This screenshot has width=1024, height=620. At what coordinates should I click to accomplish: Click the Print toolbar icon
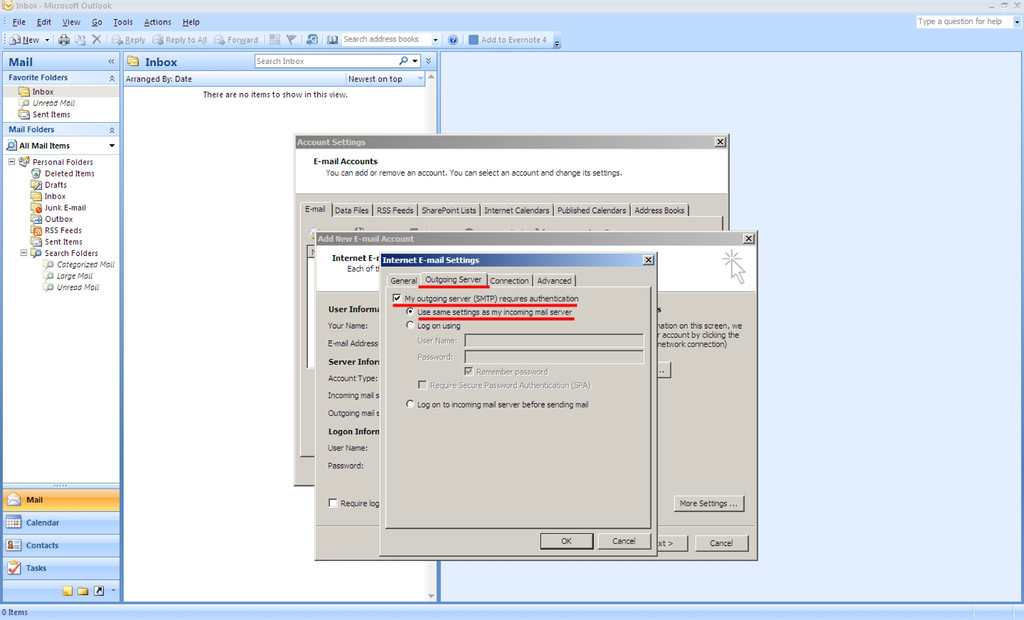(64, 40)
